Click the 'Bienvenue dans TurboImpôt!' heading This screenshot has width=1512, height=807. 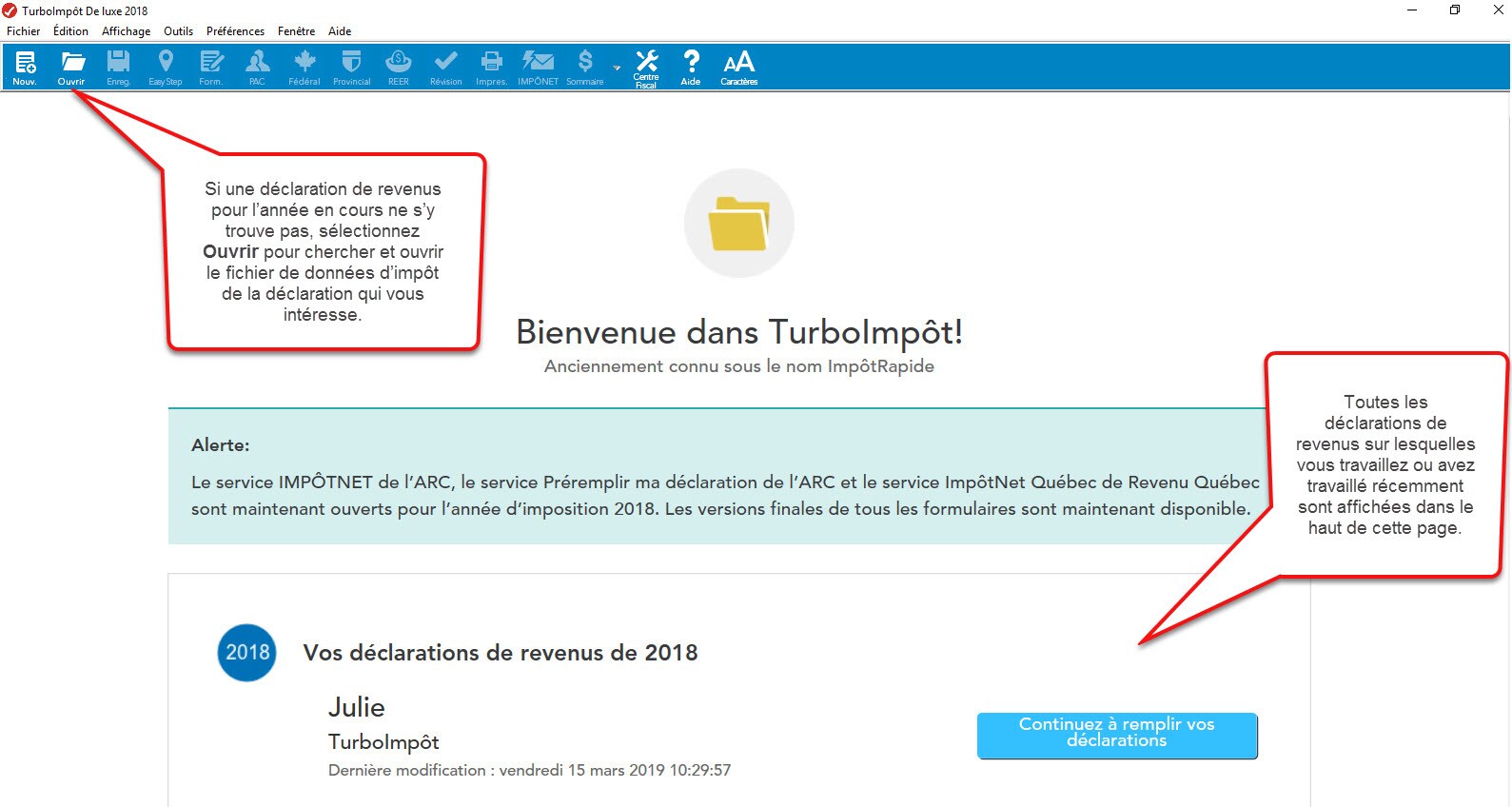739,332
